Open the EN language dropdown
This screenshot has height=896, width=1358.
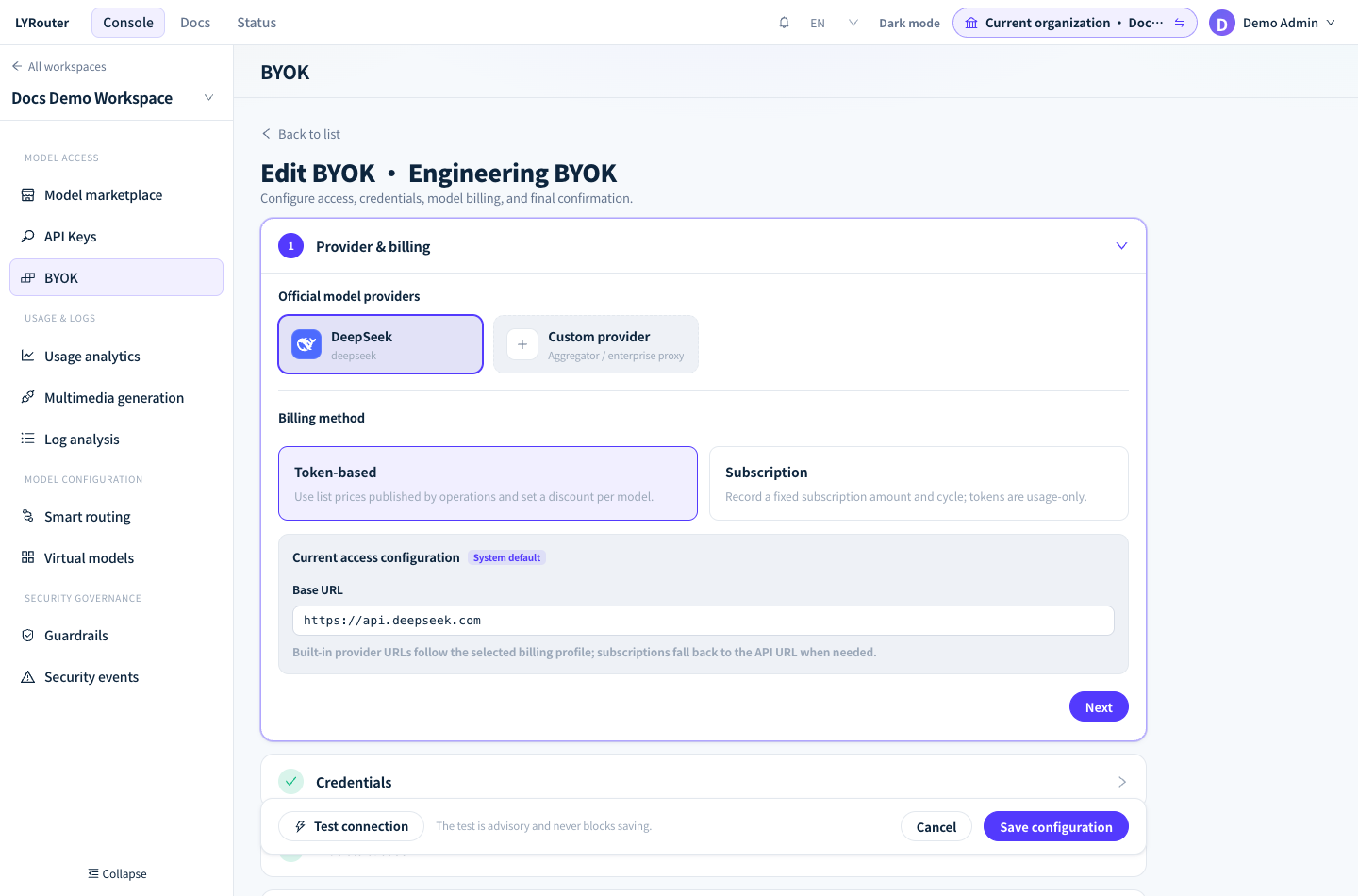(x=834, y=23)
